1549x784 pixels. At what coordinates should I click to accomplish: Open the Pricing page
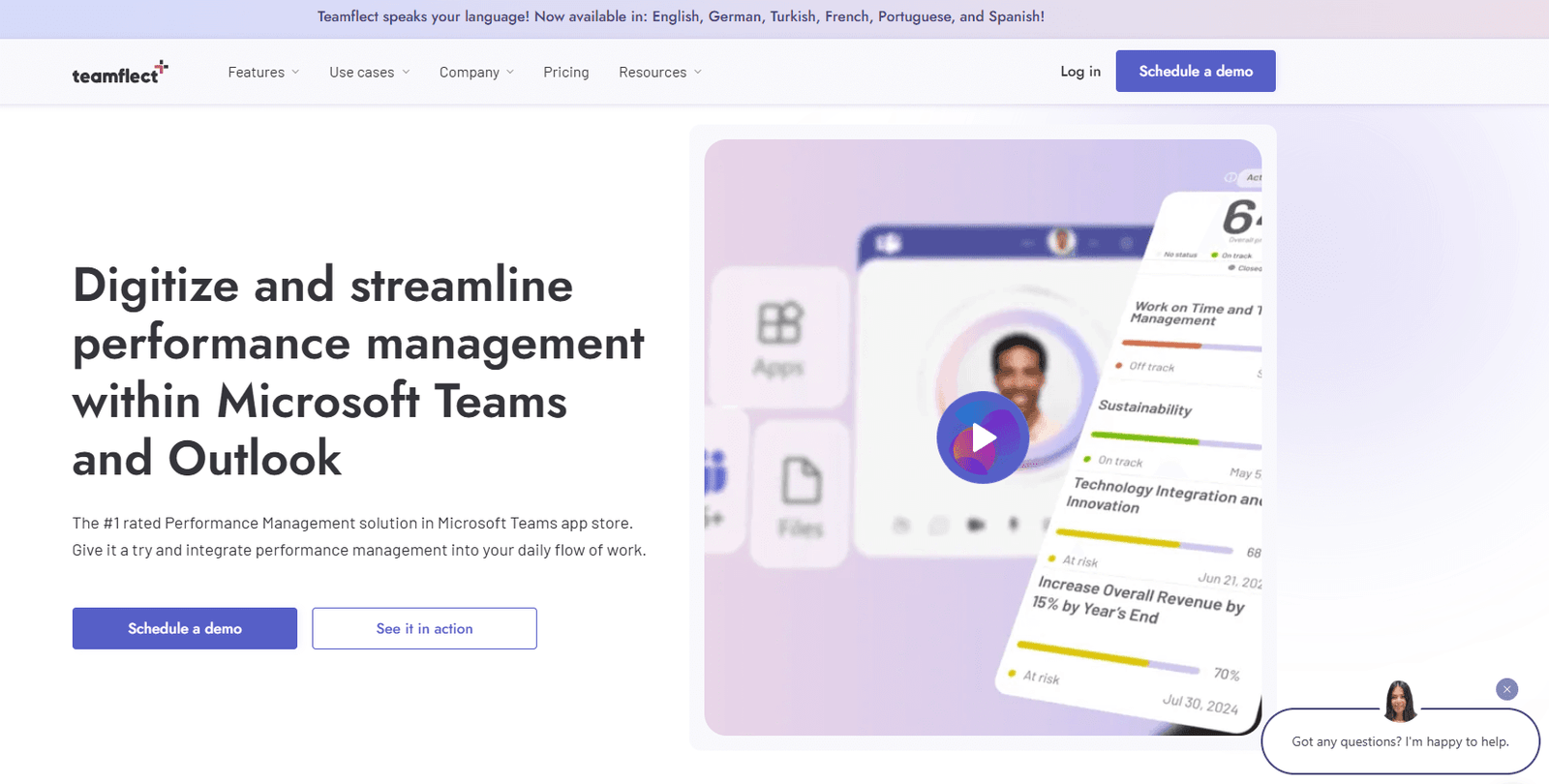pos(566,73)
